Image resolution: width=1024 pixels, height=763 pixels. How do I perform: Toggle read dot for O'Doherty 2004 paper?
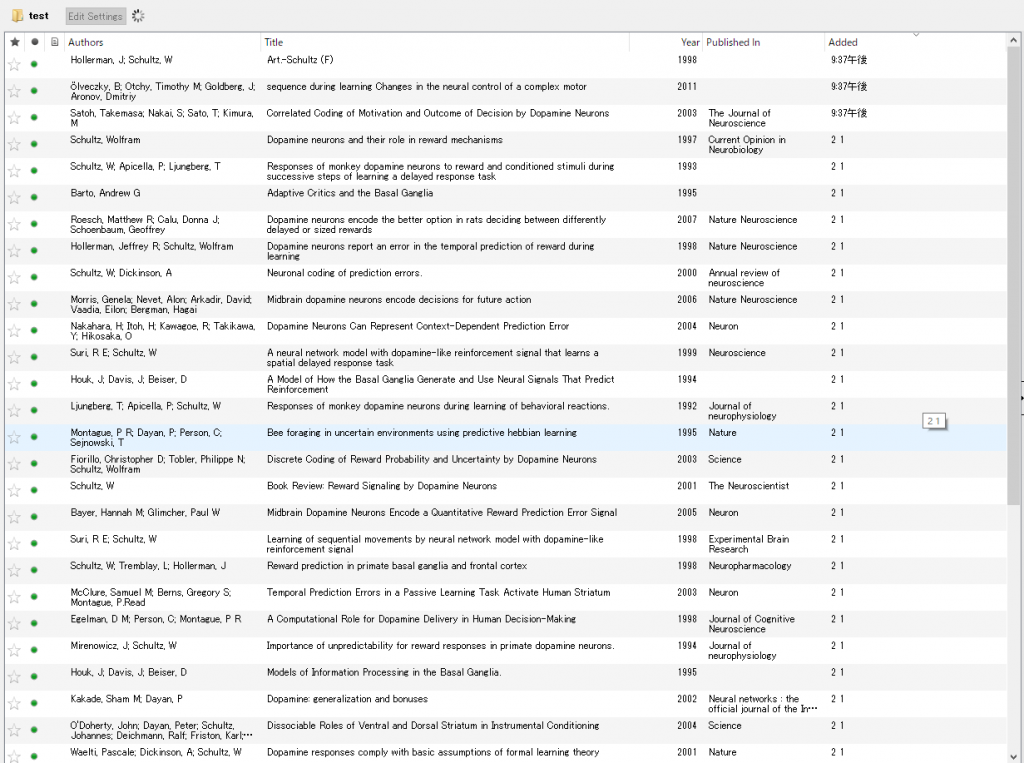(x=34, y=730)
